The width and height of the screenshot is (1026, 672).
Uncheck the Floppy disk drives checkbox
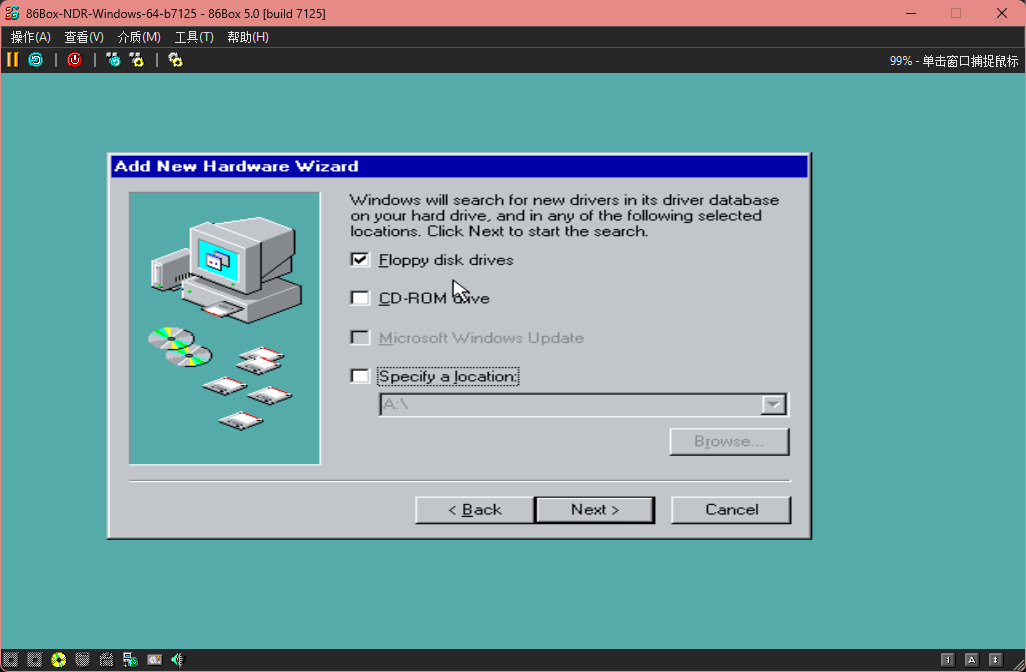(360, 260)
